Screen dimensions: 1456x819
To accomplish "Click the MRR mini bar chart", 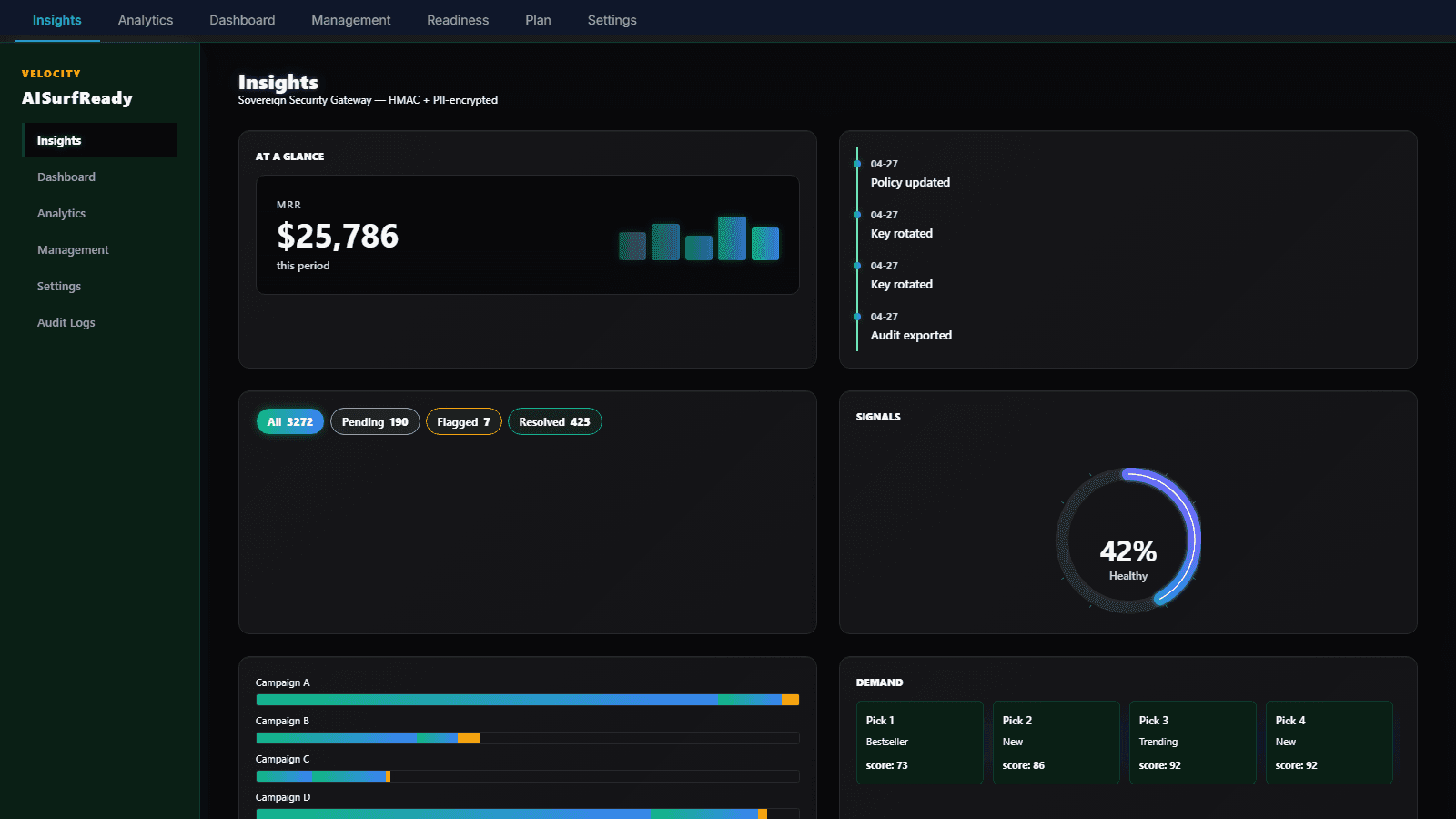I will 699,238.
